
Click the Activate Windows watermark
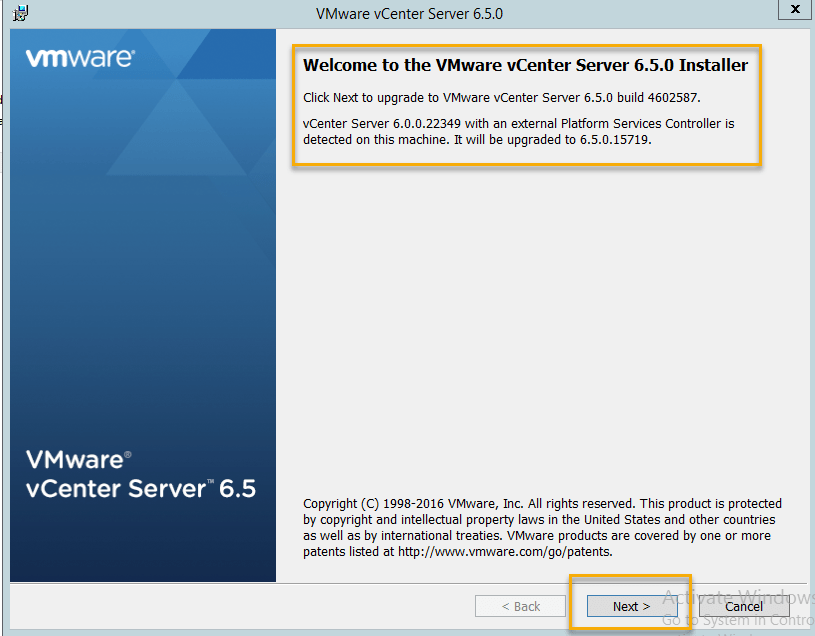click(x=738, y=599)
